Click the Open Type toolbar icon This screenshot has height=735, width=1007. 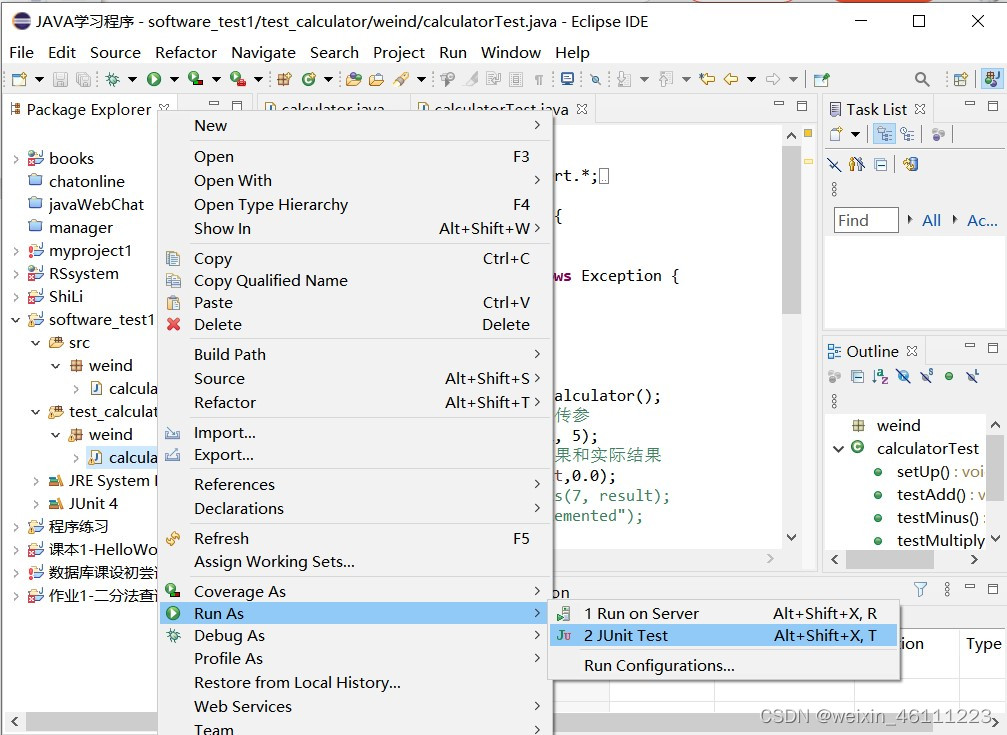[354, 79]
